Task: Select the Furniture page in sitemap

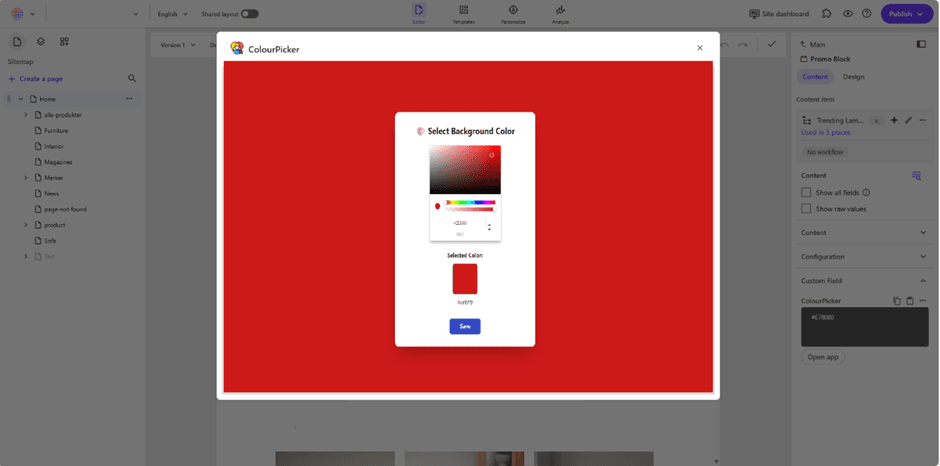Action: coord(56,131)
